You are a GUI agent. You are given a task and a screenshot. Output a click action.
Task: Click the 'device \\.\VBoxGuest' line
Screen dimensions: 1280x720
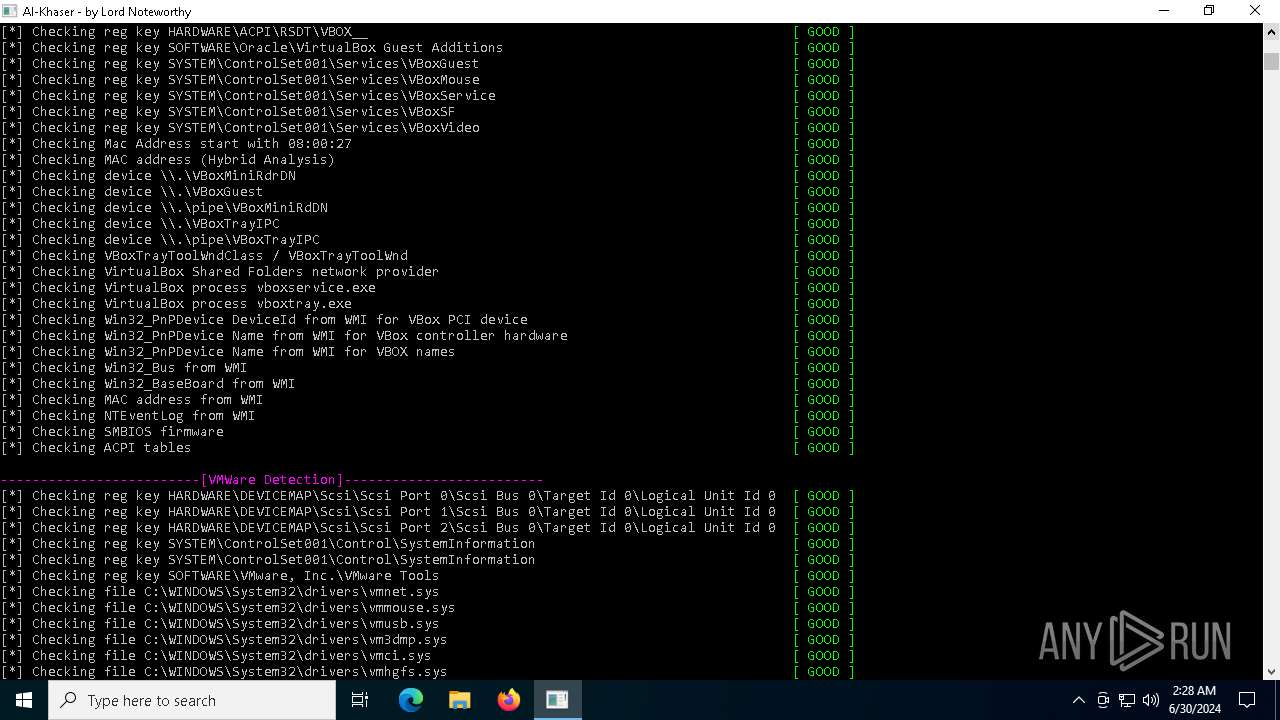coord(132,192)
